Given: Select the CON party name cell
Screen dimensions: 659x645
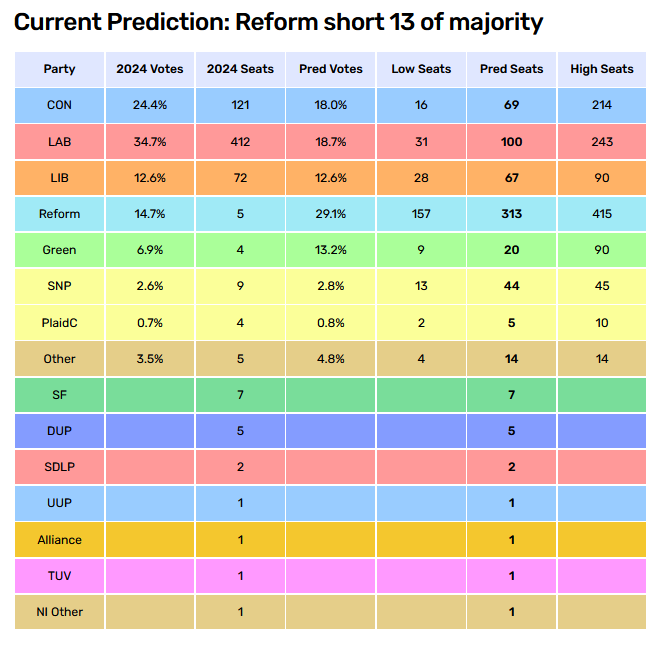Looking at the screenshot, I should pos(59,105).
